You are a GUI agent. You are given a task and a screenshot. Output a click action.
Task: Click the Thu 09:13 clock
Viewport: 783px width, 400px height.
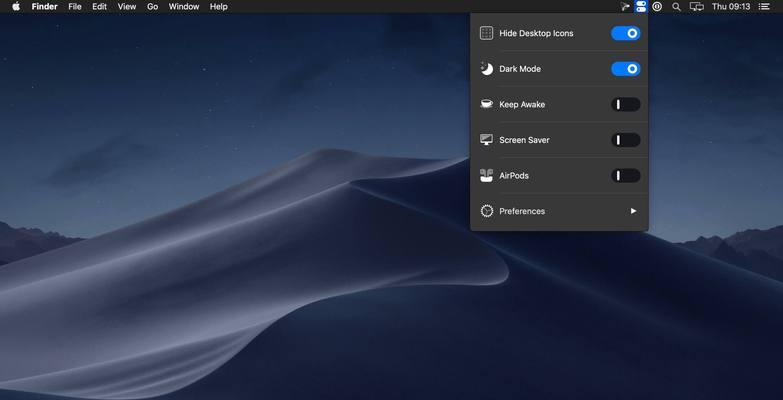(x=731, y=6)
